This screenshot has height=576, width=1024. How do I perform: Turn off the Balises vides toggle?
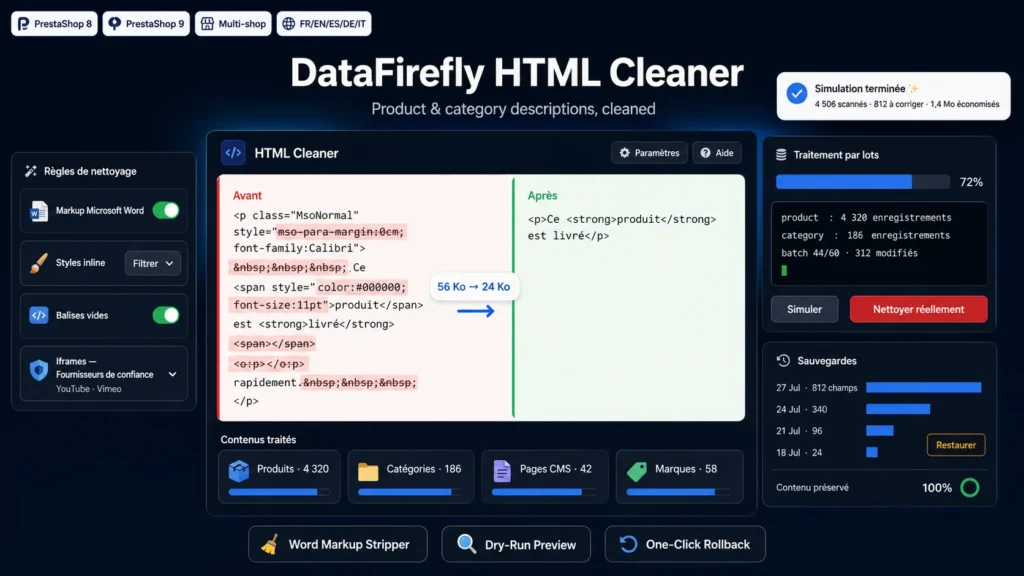[x=166, y=315]
